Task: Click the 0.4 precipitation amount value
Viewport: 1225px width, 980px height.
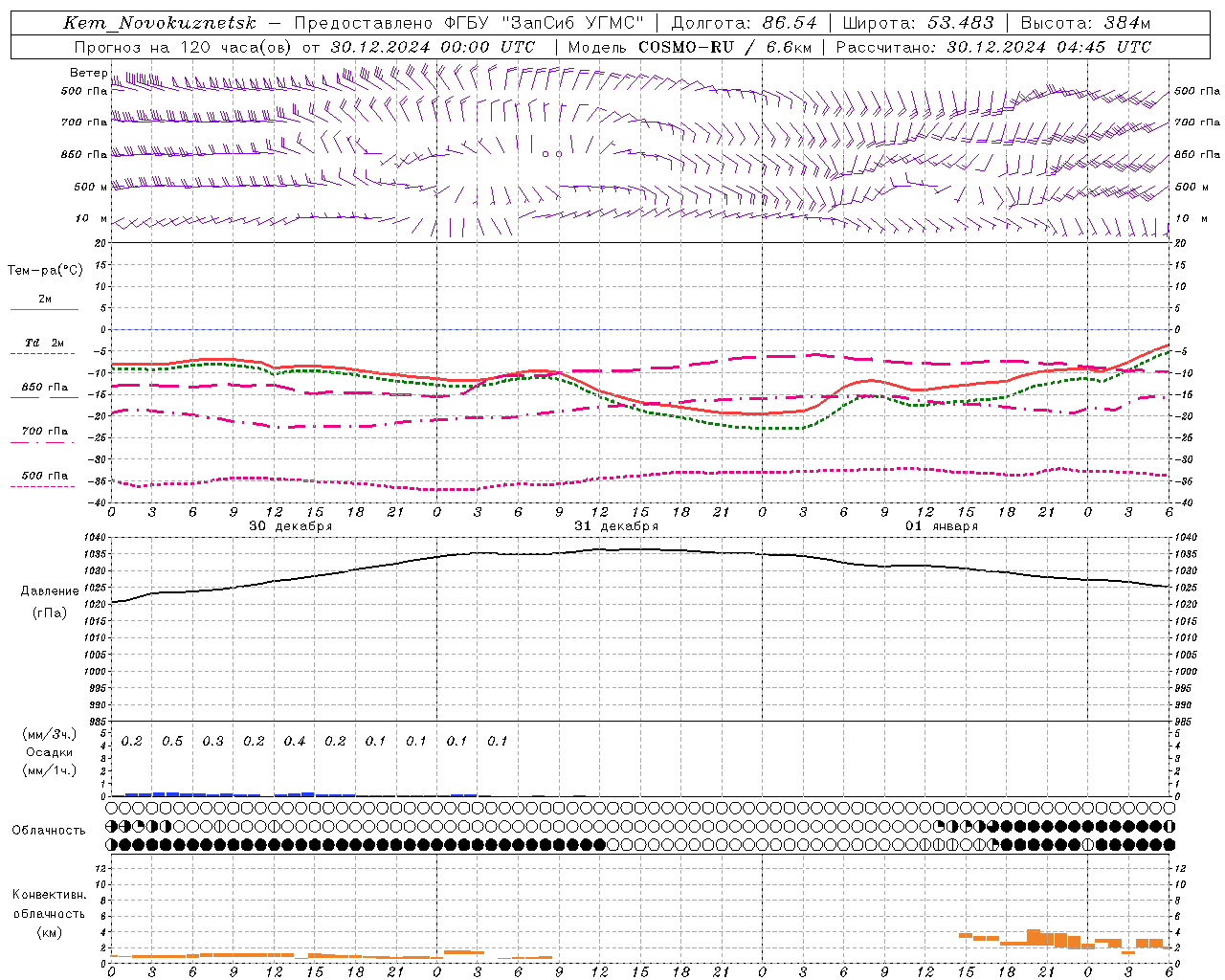Action: (295, 742)
